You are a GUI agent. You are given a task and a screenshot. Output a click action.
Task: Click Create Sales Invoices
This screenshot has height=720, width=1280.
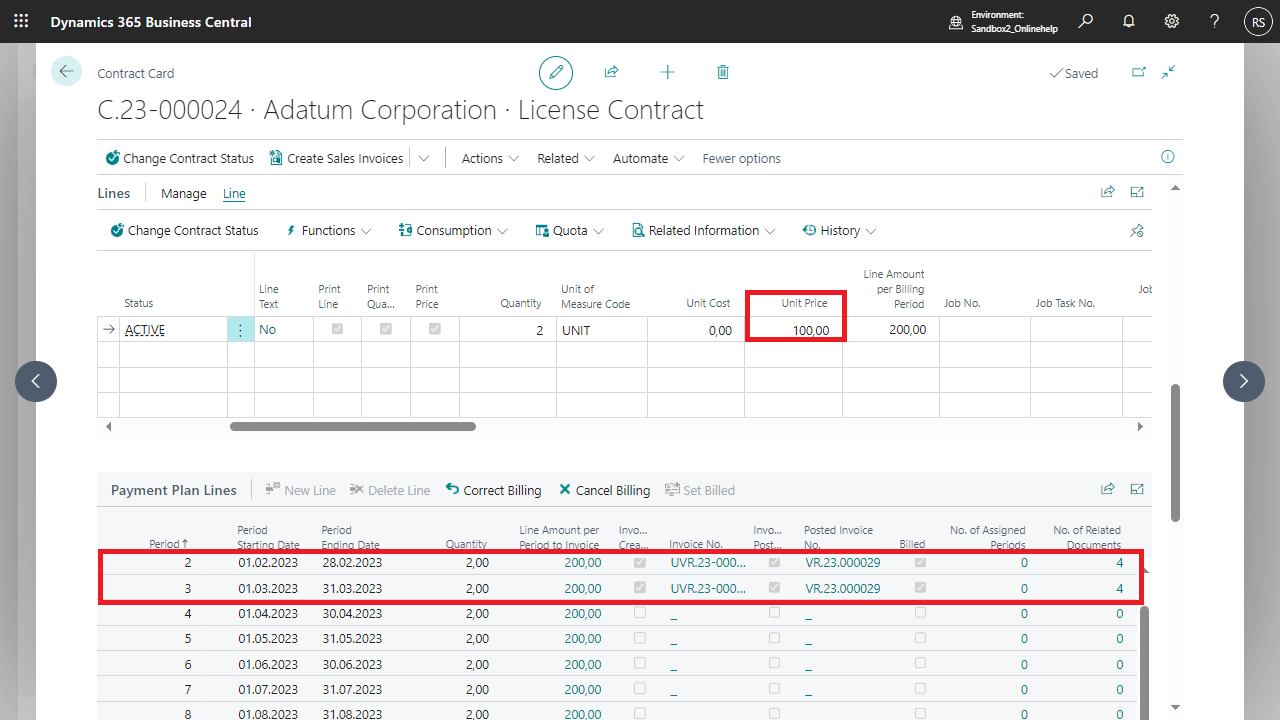tap(336, 158)
